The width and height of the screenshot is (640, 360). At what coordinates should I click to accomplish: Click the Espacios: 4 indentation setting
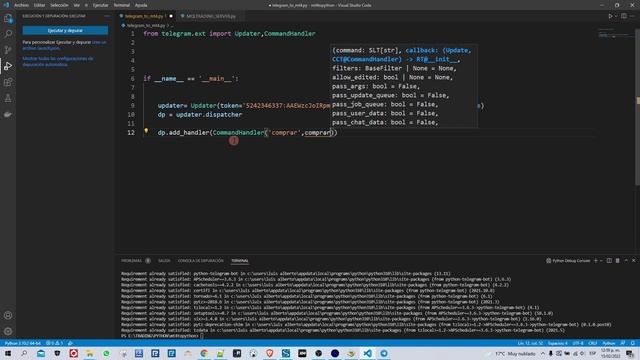click(558, 343)
